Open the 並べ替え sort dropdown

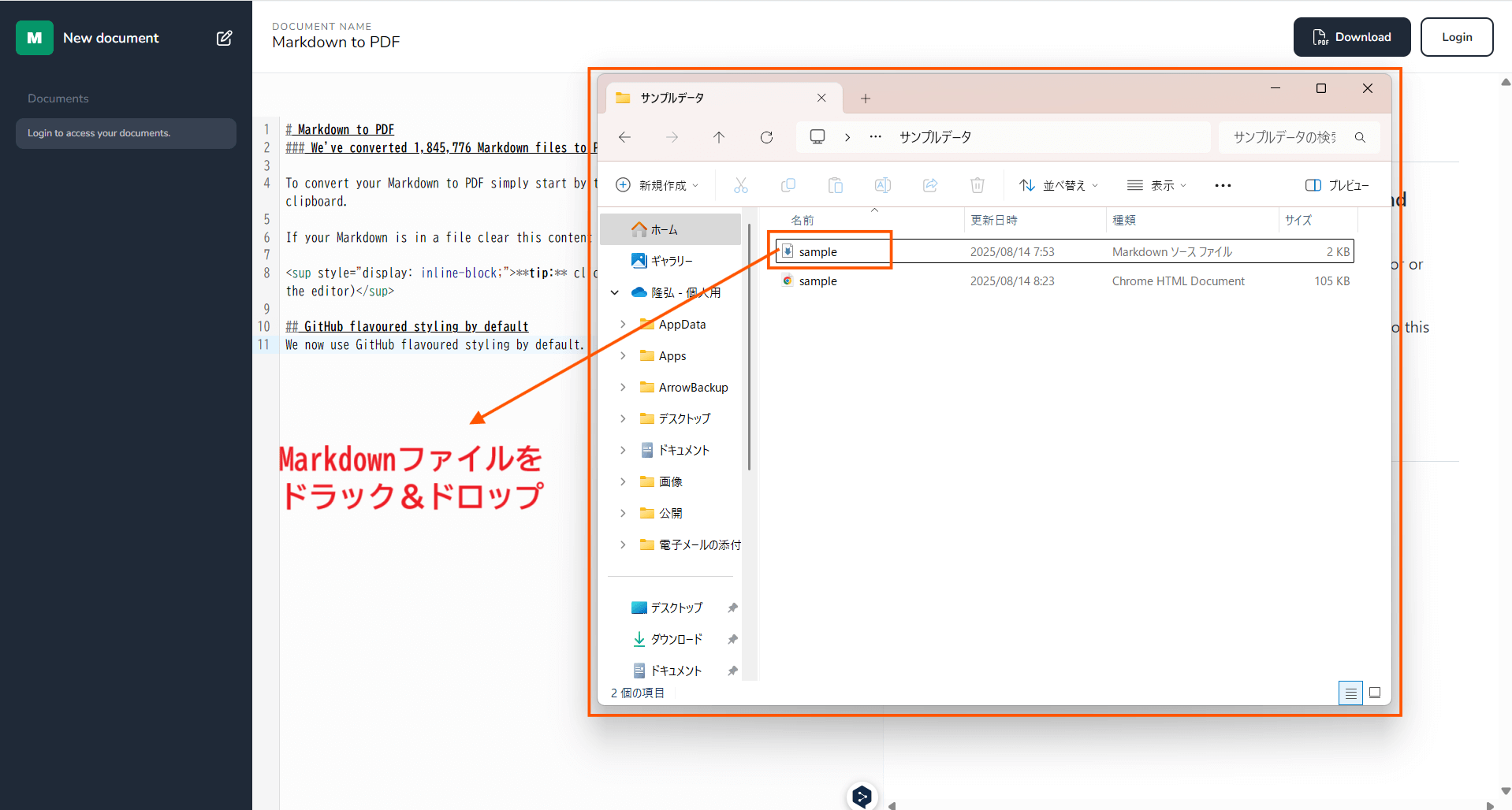point(1058,185)
